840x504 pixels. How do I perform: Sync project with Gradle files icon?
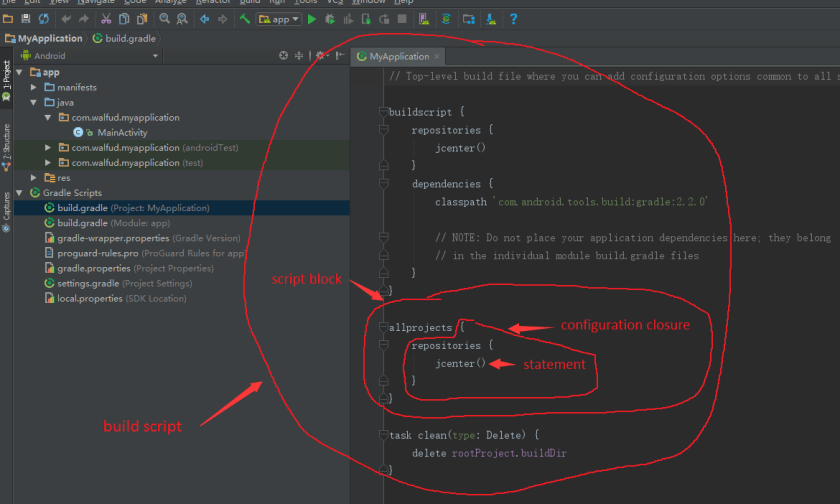(446, 19)
